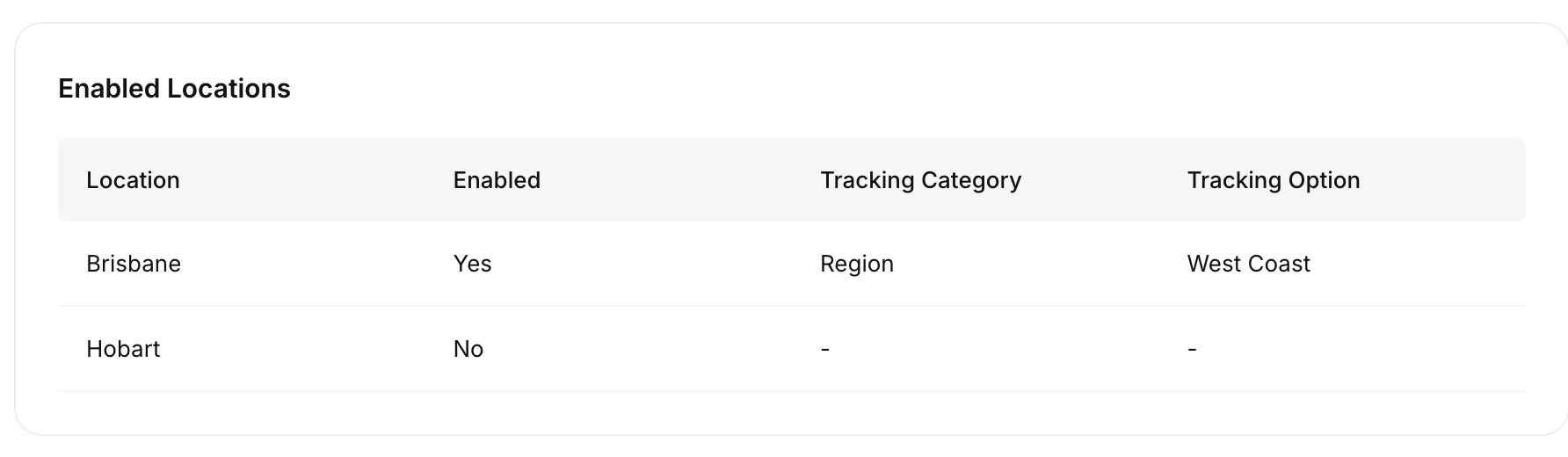Select the Tracking Category column header
Screen dimensions: 1568x457
coord(920,180)
